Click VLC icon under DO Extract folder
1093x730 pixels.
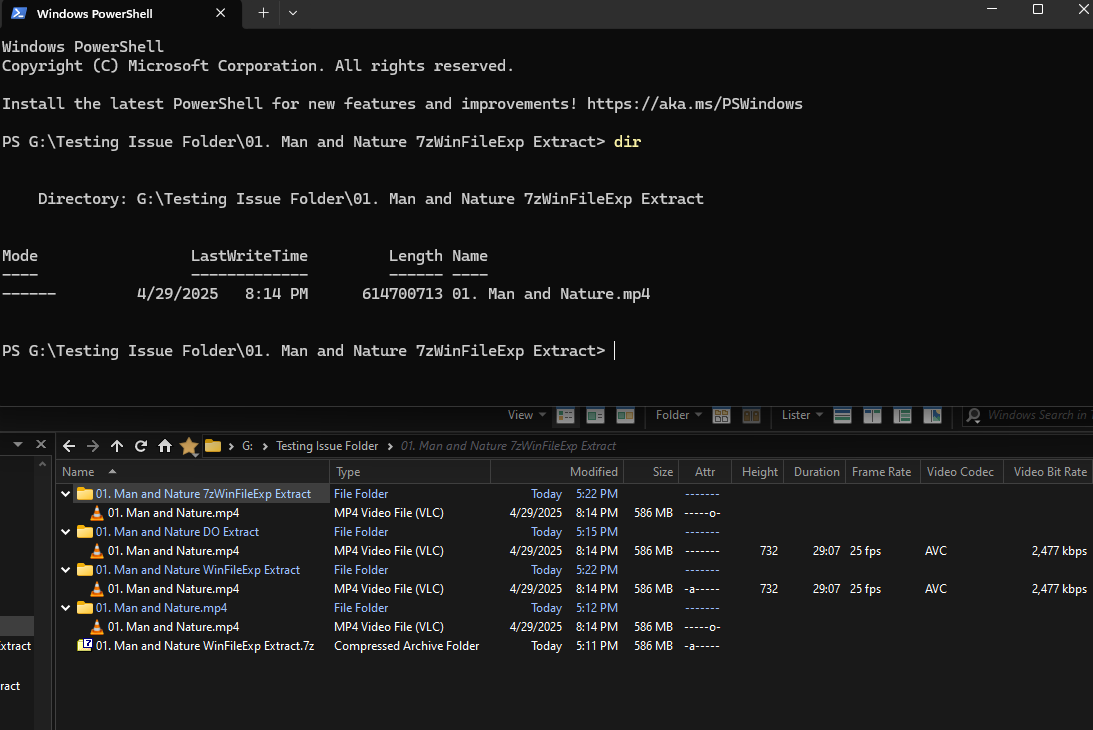tap(97, 551)
